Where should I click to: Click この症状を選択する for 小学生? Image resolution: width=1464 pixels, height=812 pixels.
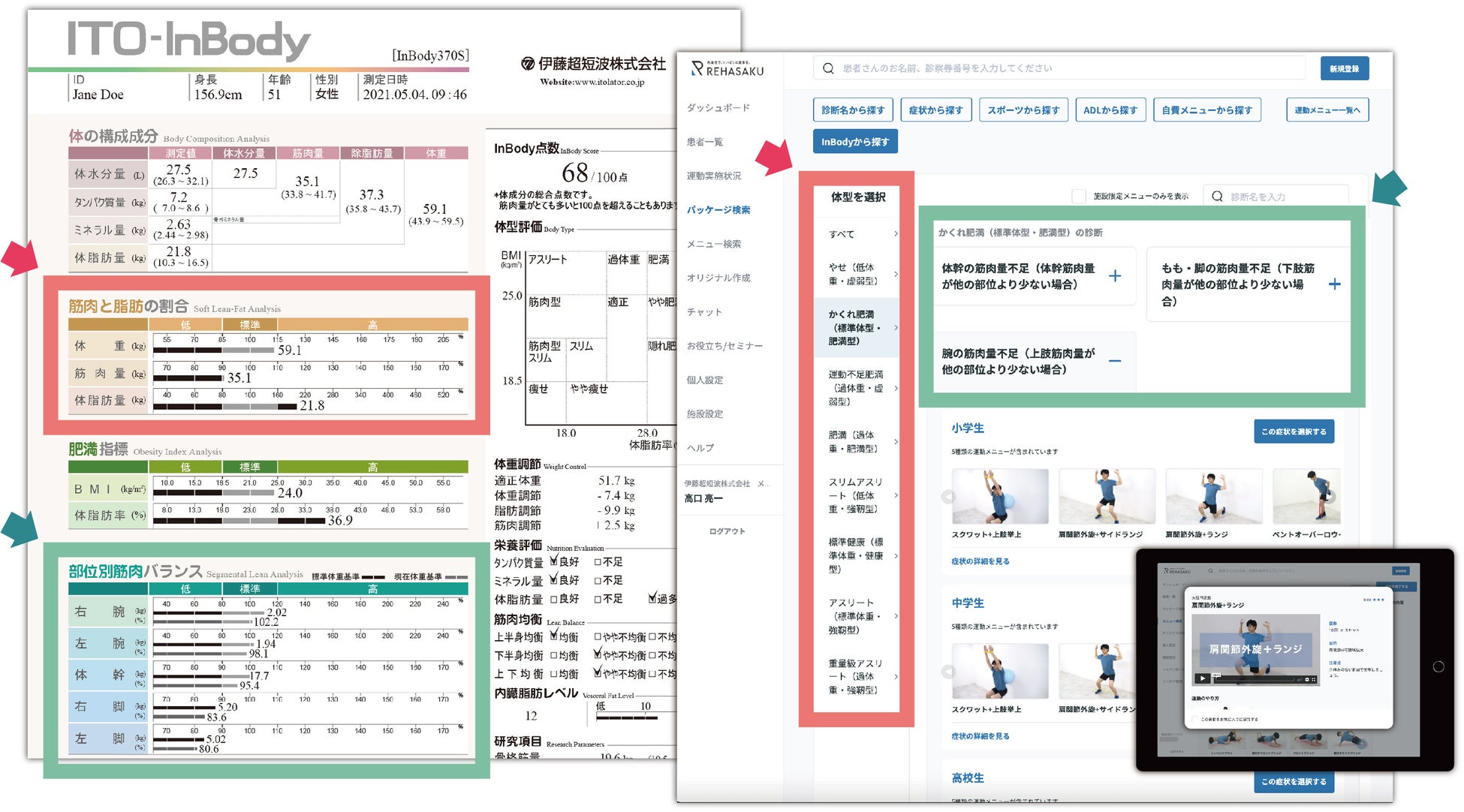1293,432
